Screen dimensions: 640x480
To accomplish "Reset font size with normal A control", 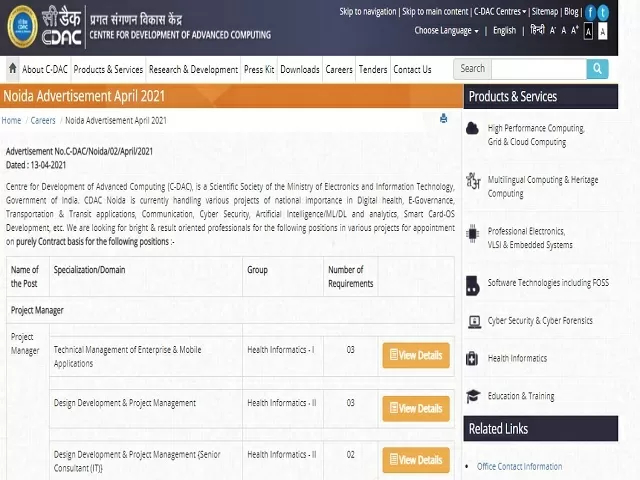I will click(x=564, y=30).
